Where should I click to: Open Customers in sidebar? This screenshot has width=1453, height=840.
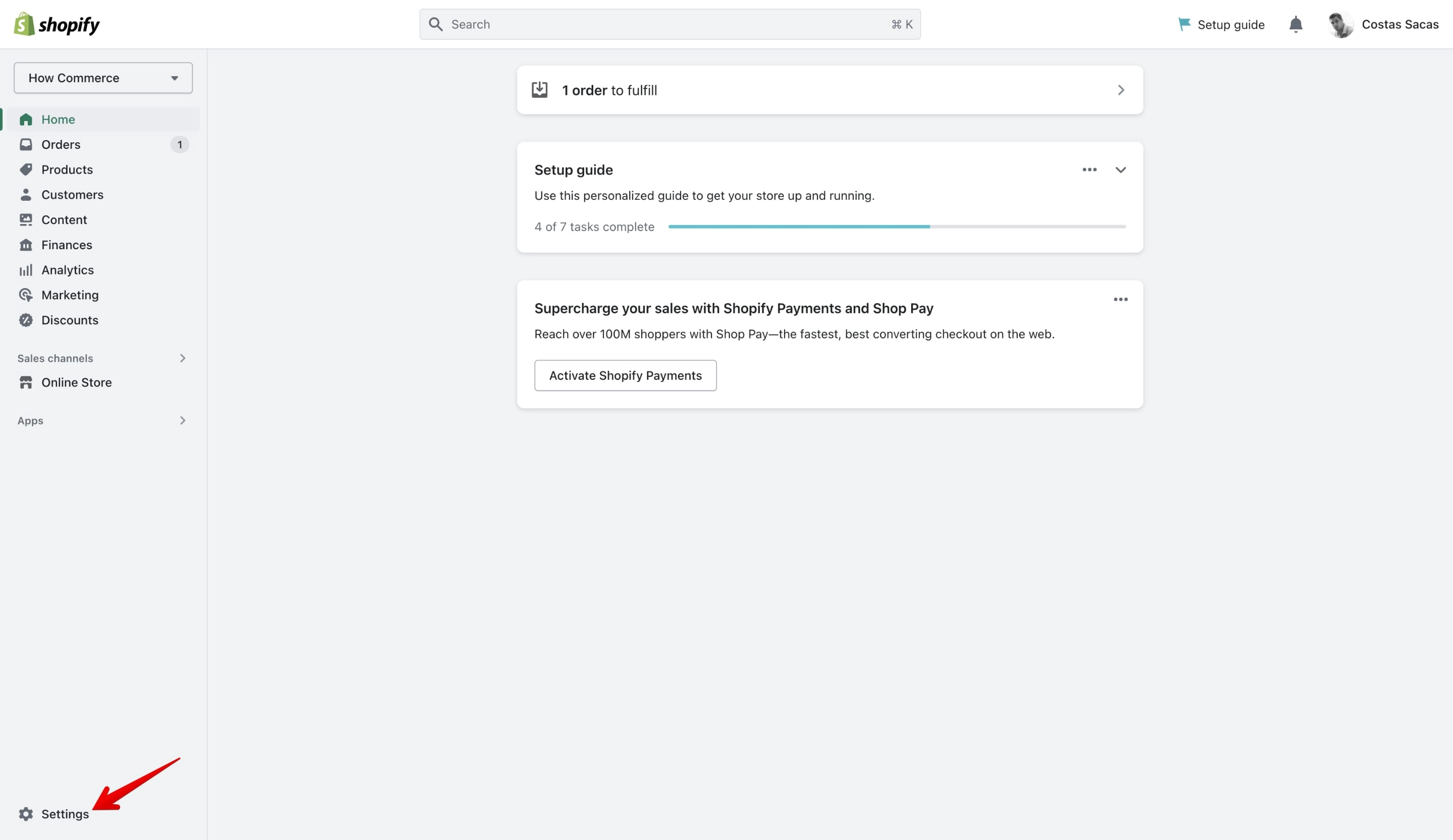coord(73,194)
